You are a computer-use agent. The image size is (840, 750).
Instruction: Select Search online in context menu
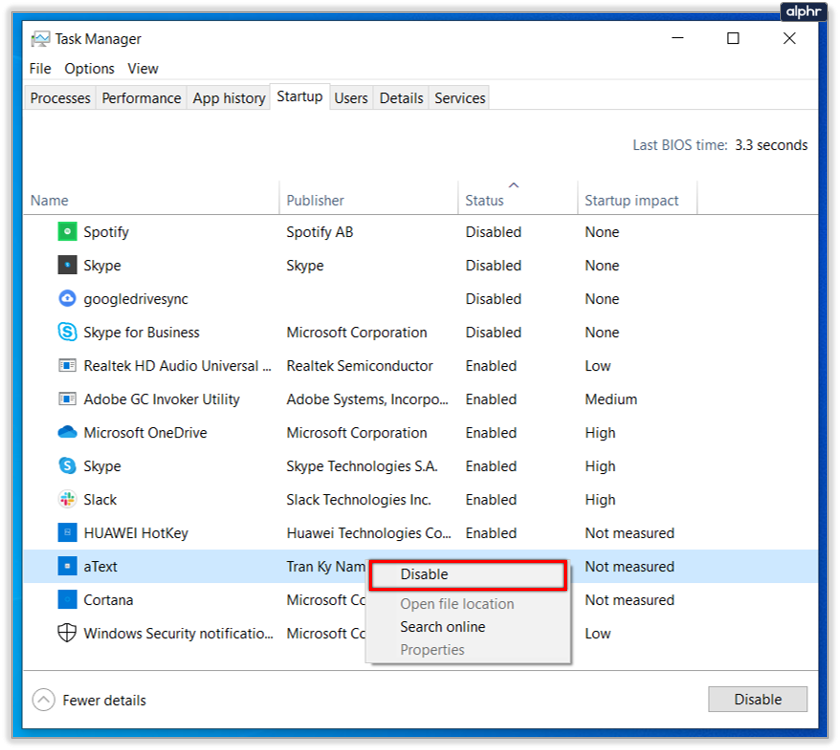pyautogui.click(x=443, y=627)
